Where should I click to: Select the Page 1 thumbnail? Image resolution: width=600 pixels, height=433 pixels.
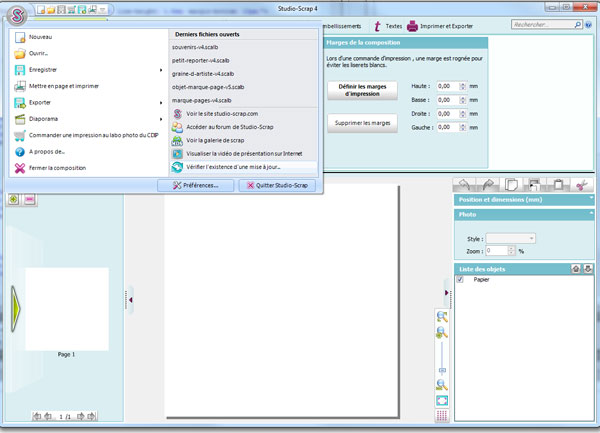pyautogui.click(x=67, y=309)
